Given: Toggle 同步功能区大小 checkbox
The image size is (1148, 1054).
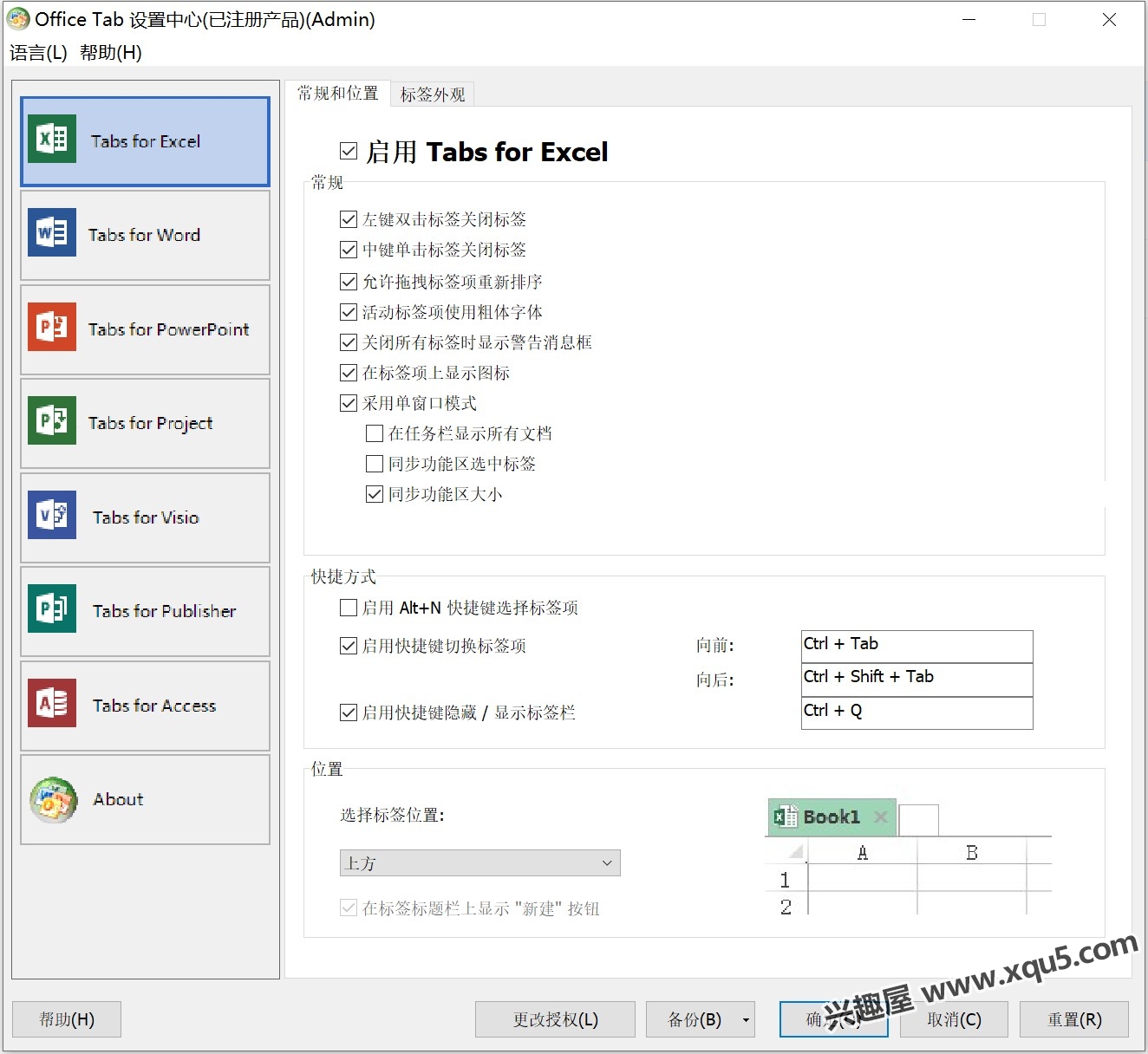Looking at the screenshot, I should tap(375, 494).
